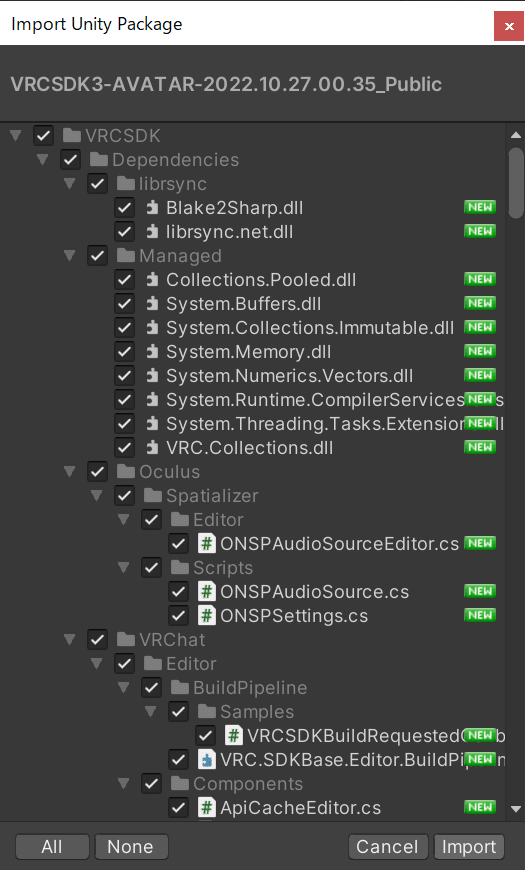Viewport: 525px width, 870px height.
Task: Select the System.Buffers.dll file name
Action: [244, 304]
